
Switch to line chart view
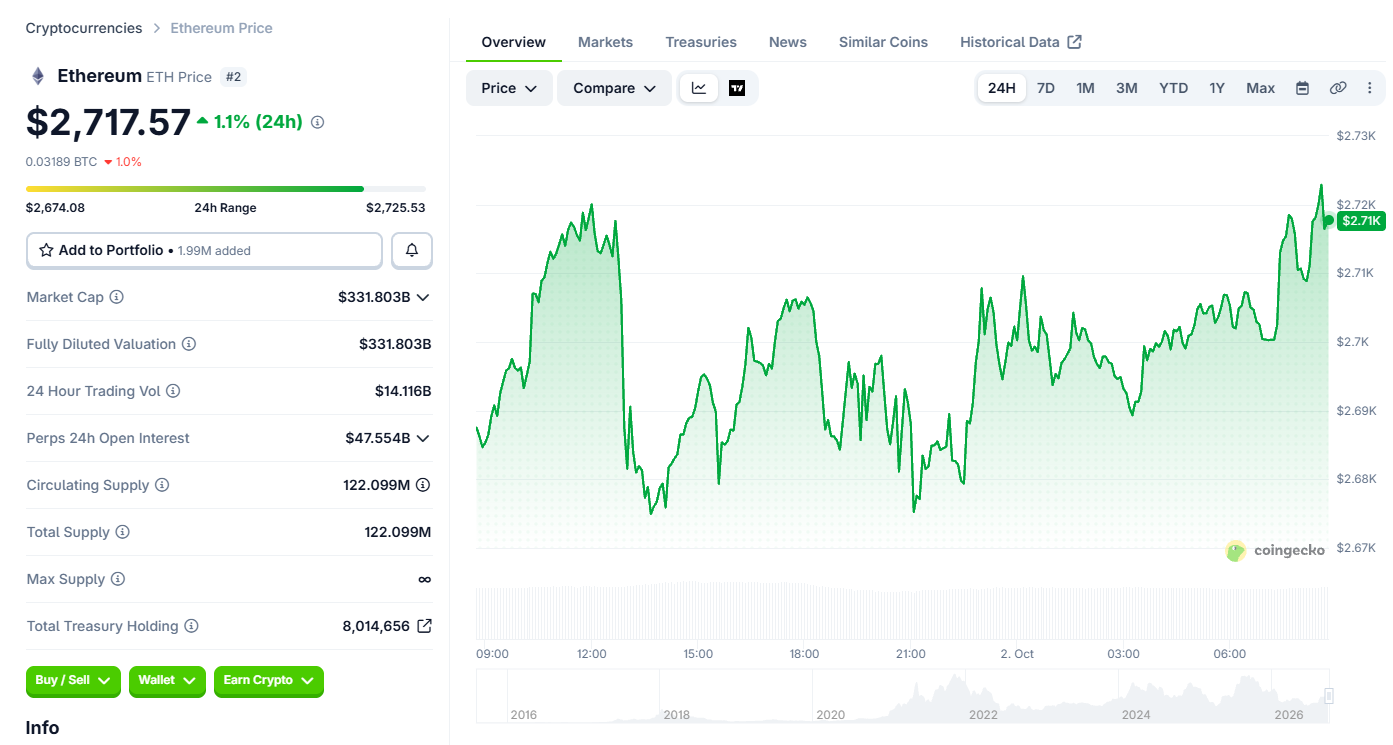(699, 88)
